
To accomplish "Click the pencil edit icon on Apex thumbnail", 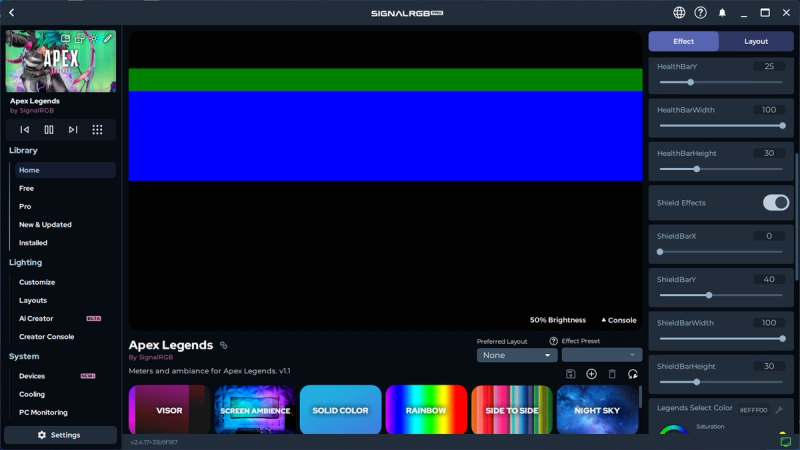I will pyautogui.click(x=106, y=38).
